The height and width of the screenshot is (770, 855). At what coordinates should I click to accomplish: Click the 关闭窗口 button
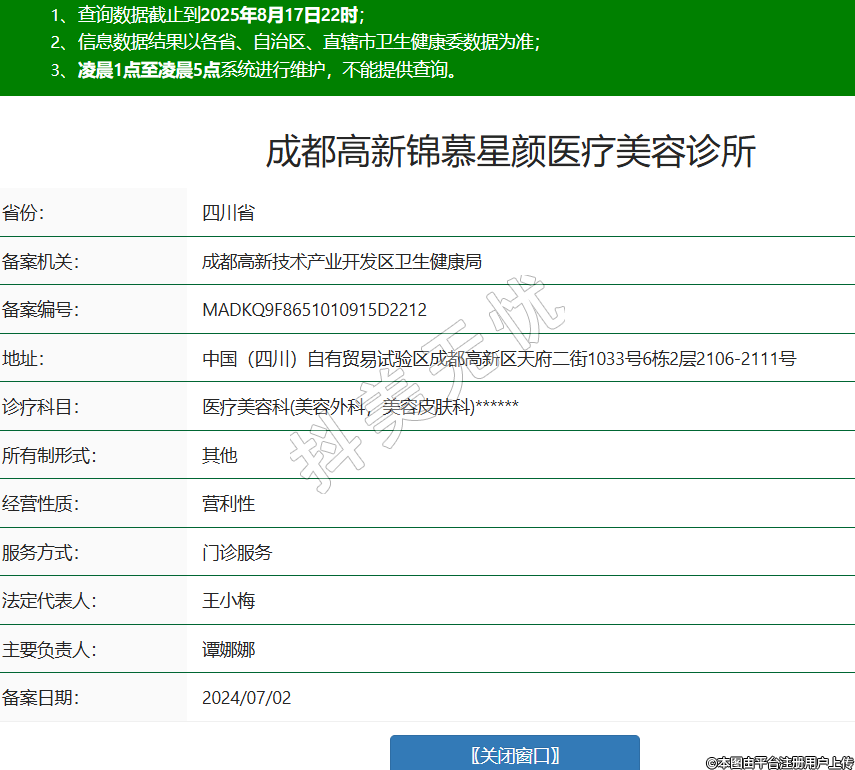(x=514, y=755)
